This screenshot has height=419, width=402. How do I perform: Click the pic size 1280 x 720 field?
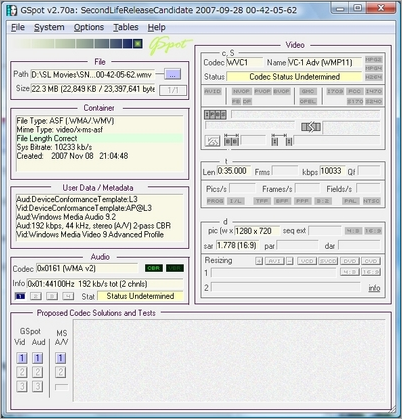pos(257,231)
